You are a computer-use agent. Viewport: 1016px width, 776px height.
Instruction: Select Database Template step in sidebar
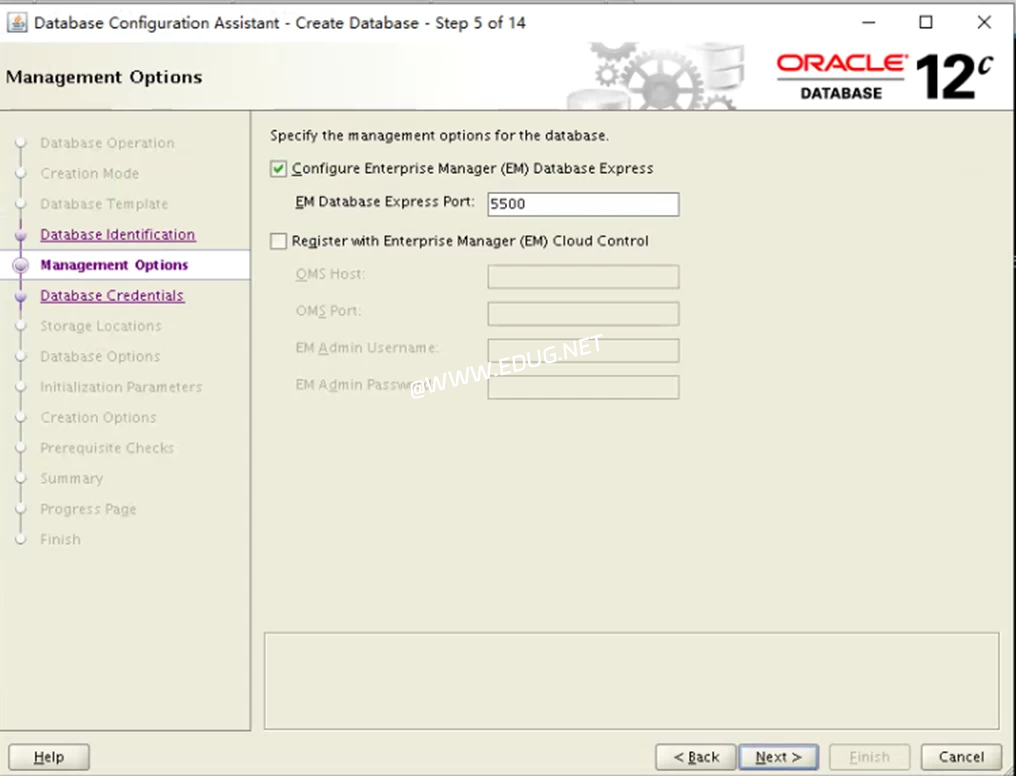(104, 204)
